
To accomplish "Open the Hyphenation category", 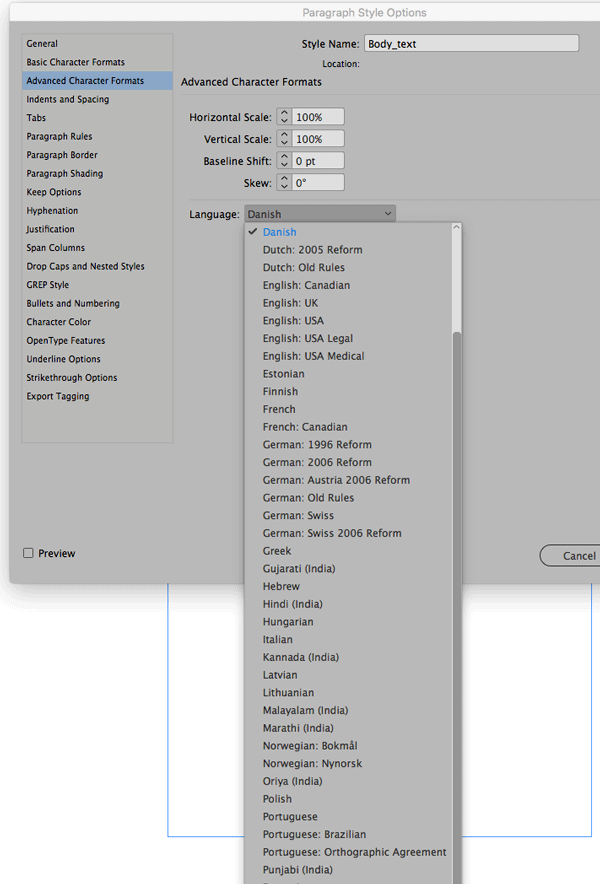I will point(52,211).
